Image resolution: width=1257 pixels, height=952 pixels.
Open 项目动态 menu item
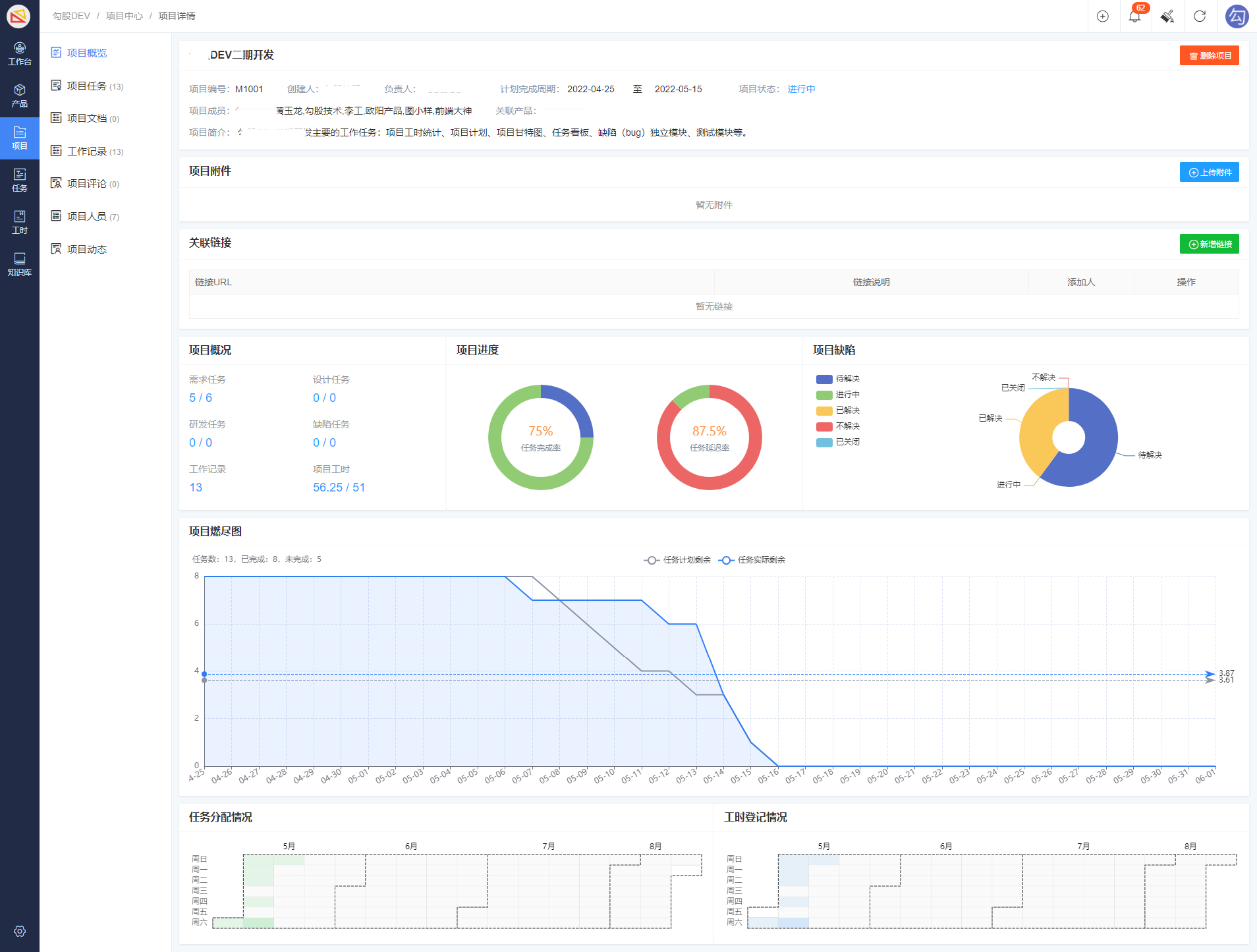pyautogui.click(x=79, y=249)
